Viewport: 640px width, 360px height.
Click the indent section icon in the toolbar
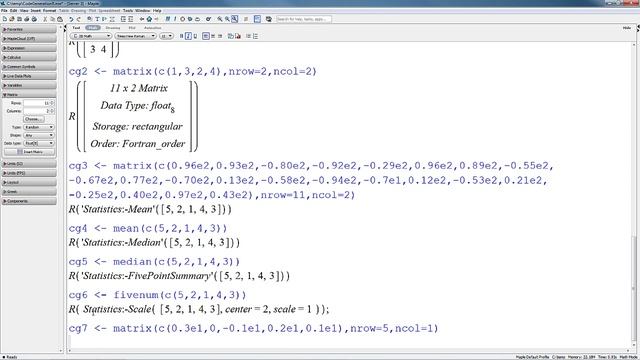(123, 19)
